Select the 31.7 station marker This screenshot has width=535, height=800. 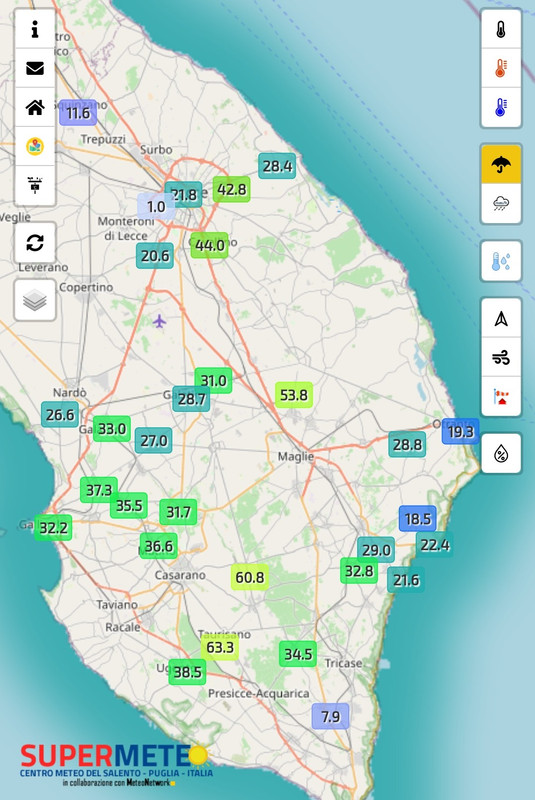(178, 512)
